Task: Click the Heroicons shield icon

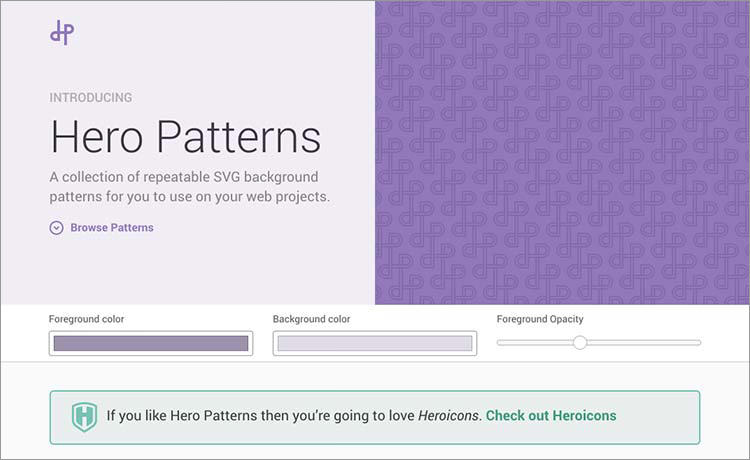Action: [84, 416]
